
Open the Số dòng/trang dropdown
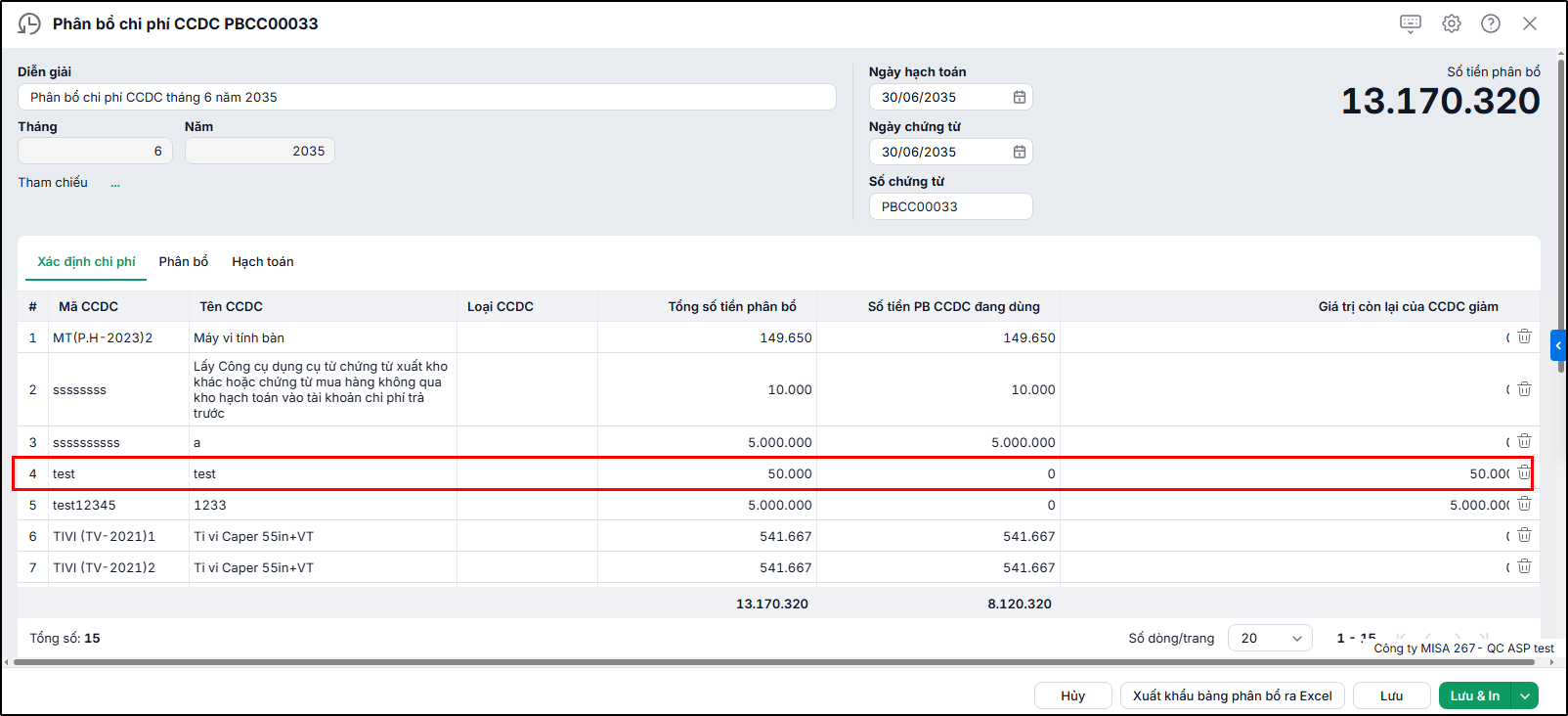click(1270, 638)
